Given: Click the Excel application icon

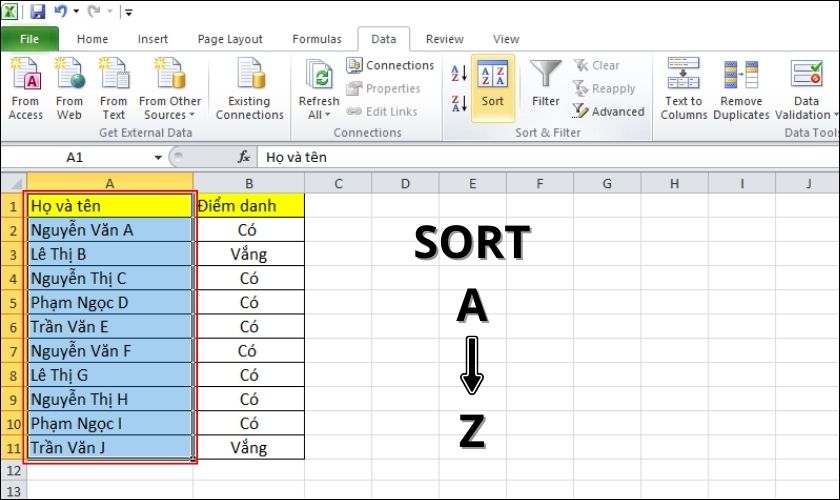Looking at the screenshot, I should pyautogui.click(x=10, y=11).
